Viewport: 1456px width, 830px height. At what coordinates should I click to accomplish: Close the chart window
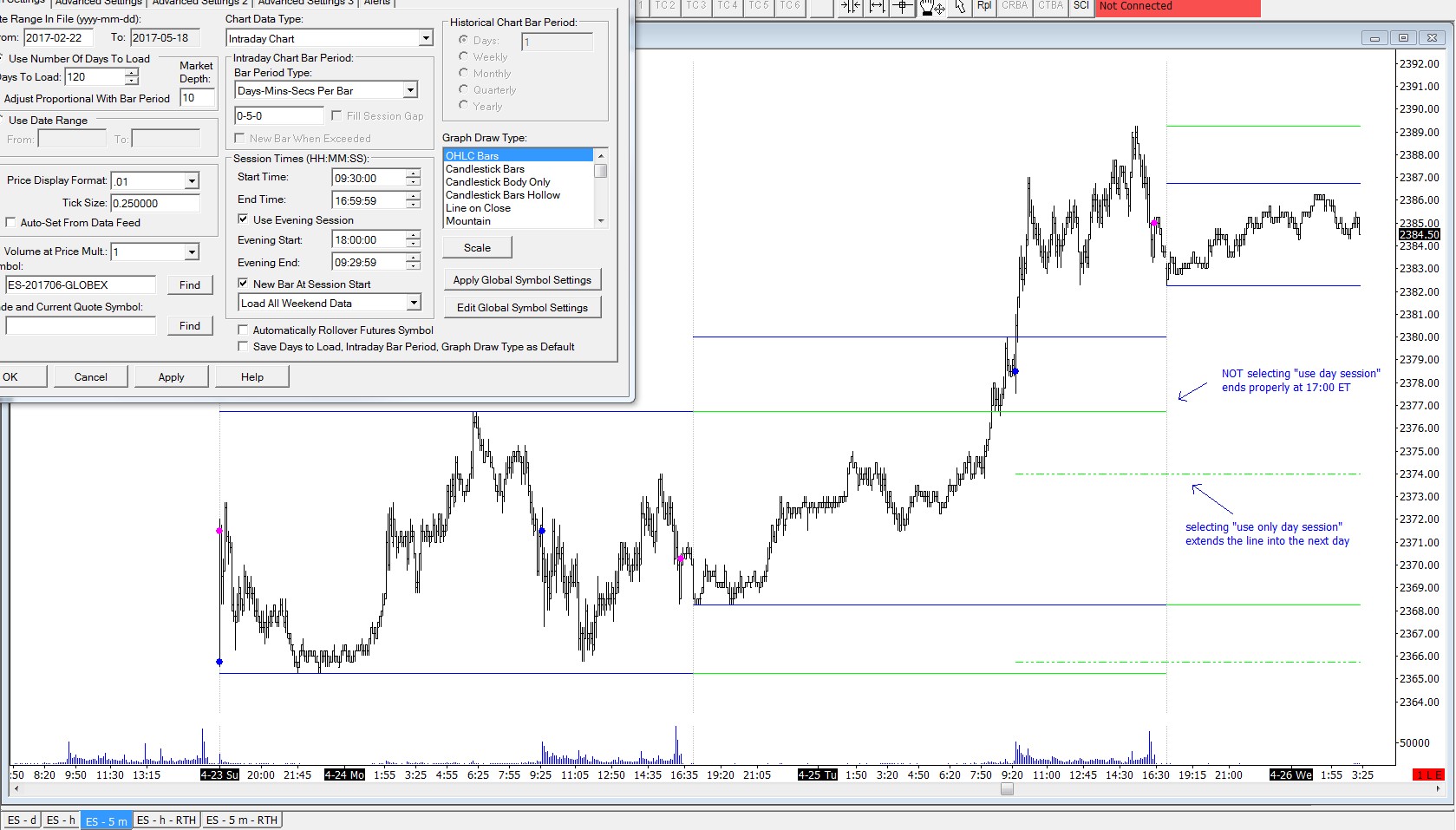coord(1433,37)
